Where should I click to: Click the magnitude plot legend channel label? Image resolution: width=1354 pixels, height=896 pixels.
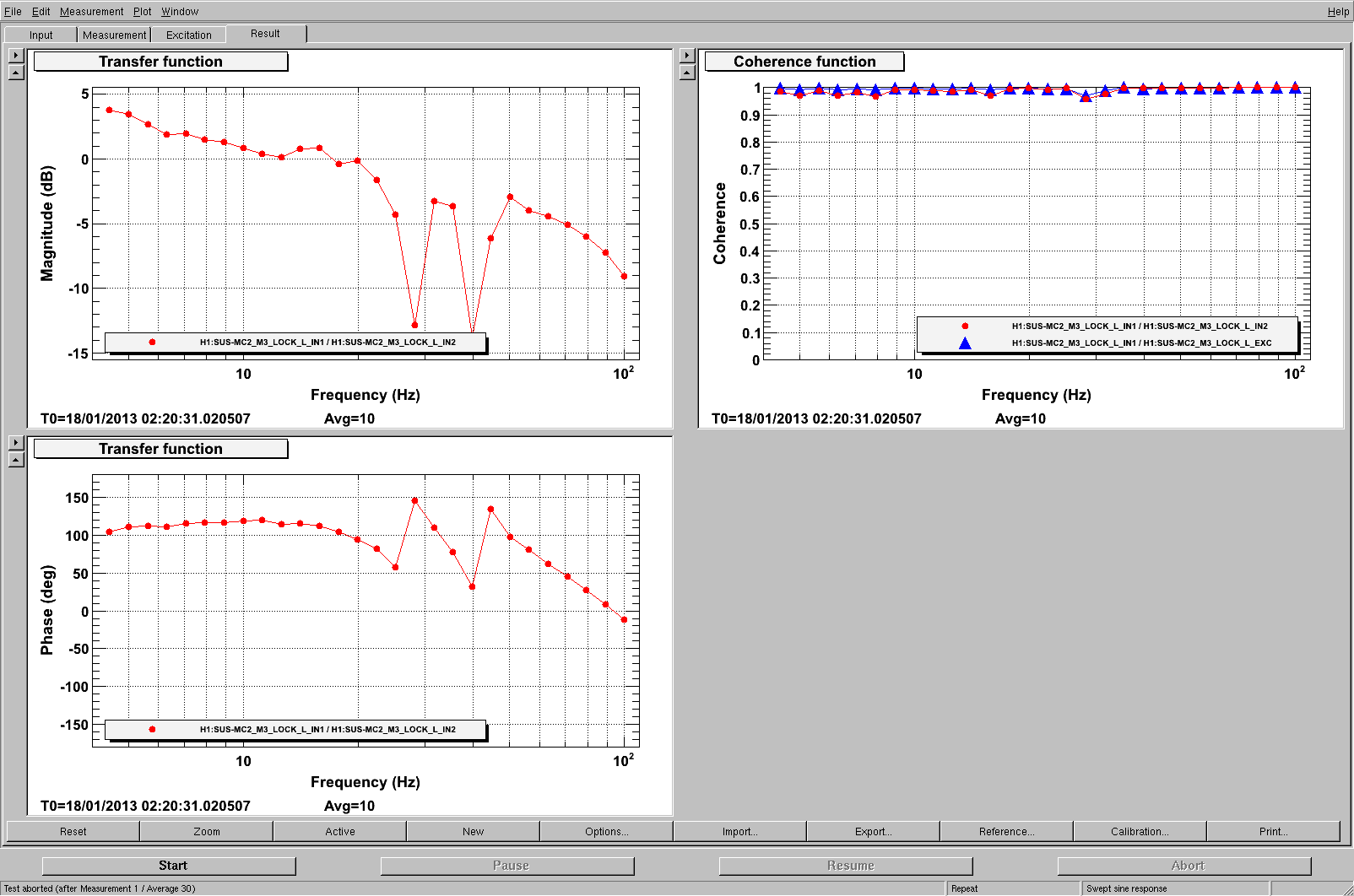(328, 342)
